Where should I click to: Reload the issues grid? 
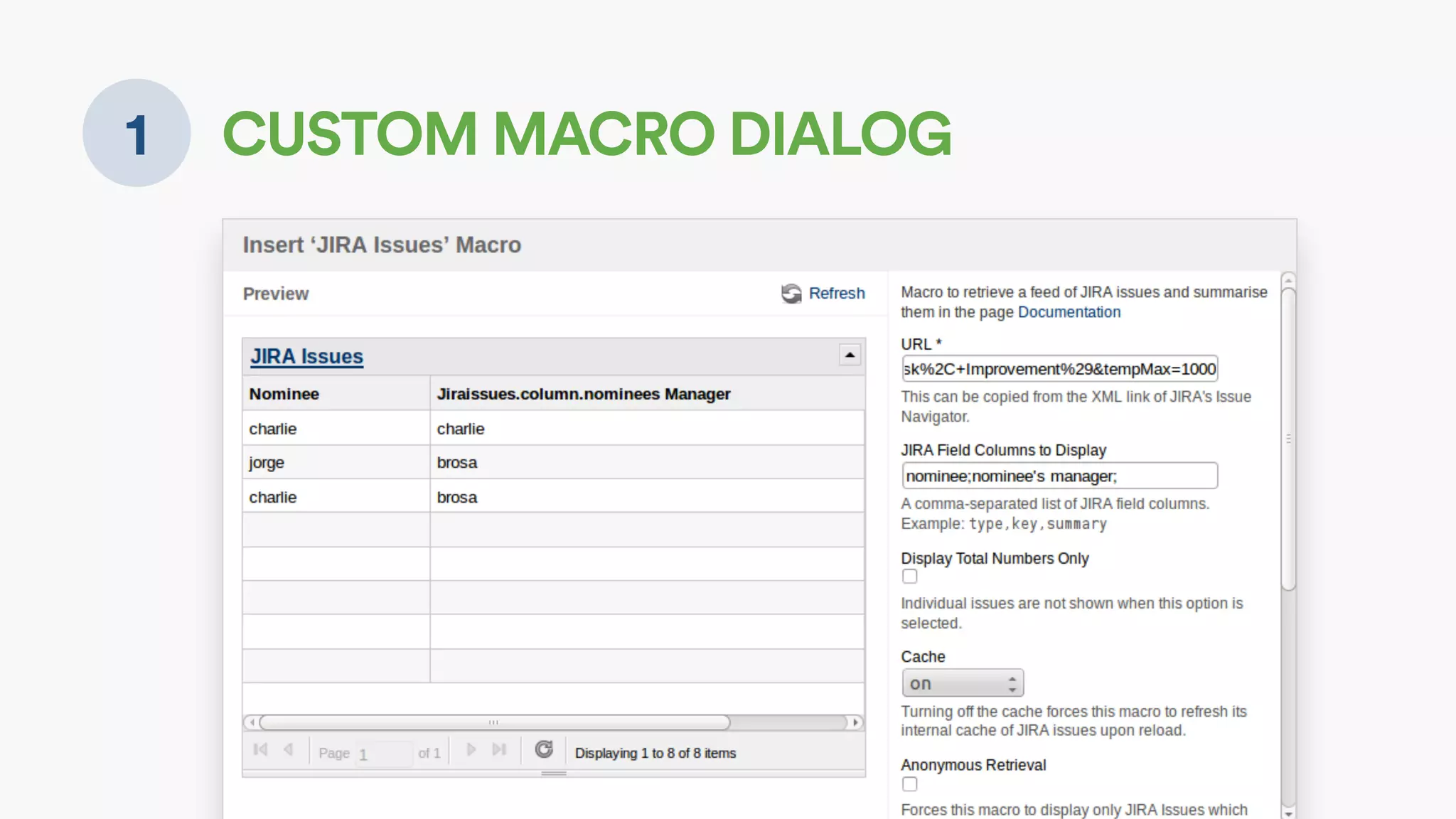point(544,749)
